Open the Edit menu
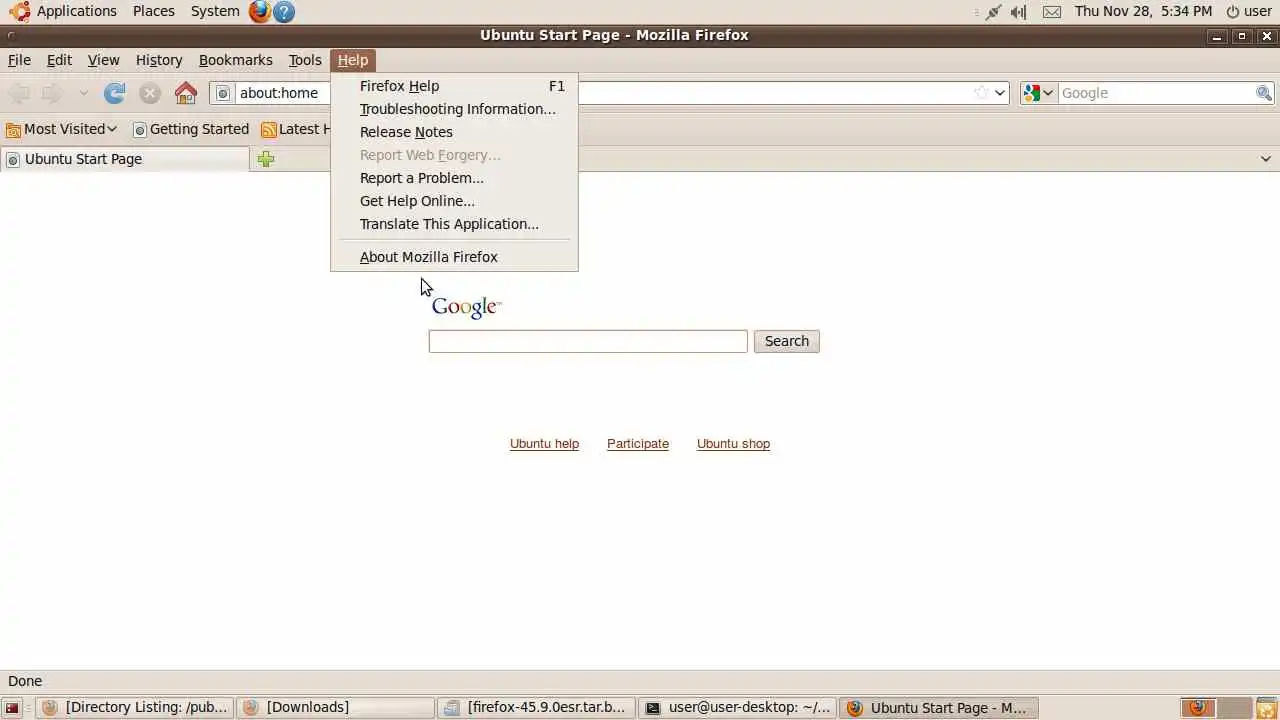 click(59, 60)
